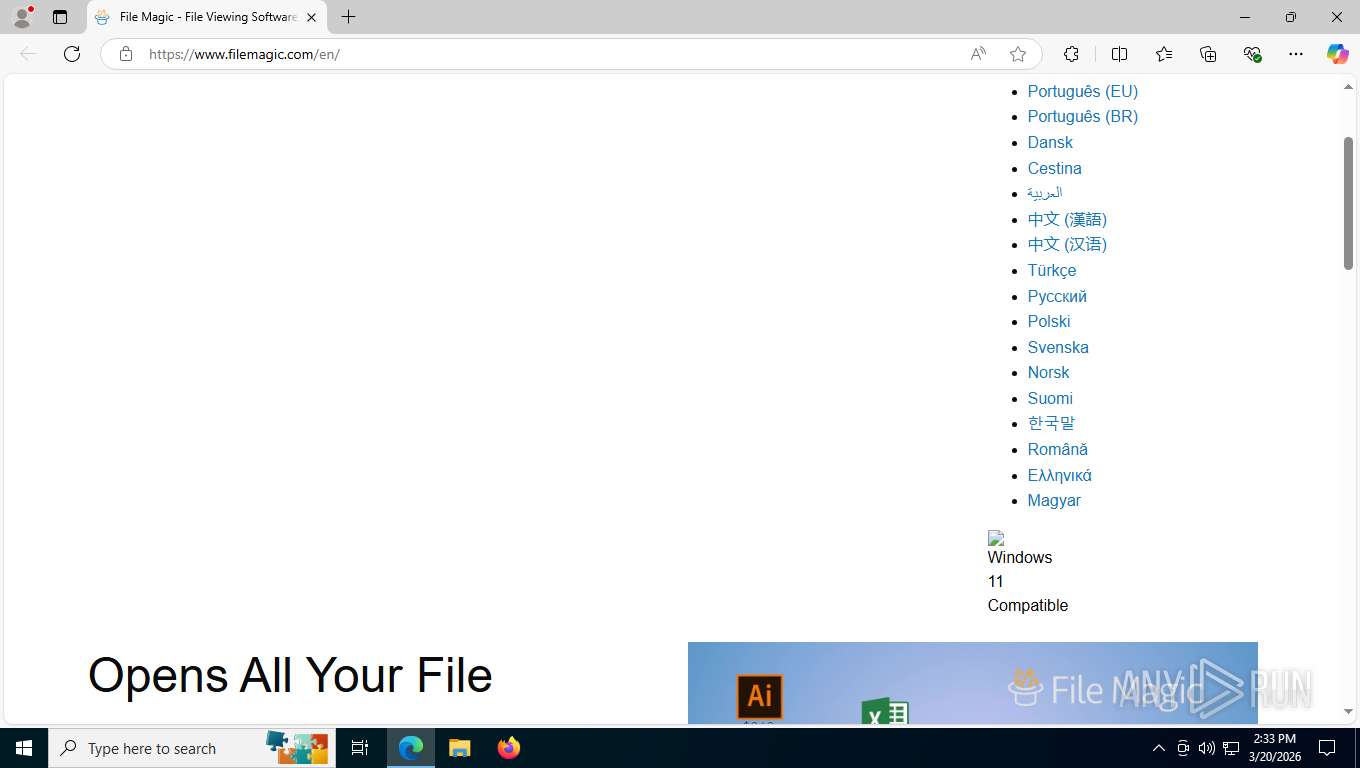This screenshot has width=1360, height=768.
Task: Close the File Magic tab
Action: click(x=311, y=17)
